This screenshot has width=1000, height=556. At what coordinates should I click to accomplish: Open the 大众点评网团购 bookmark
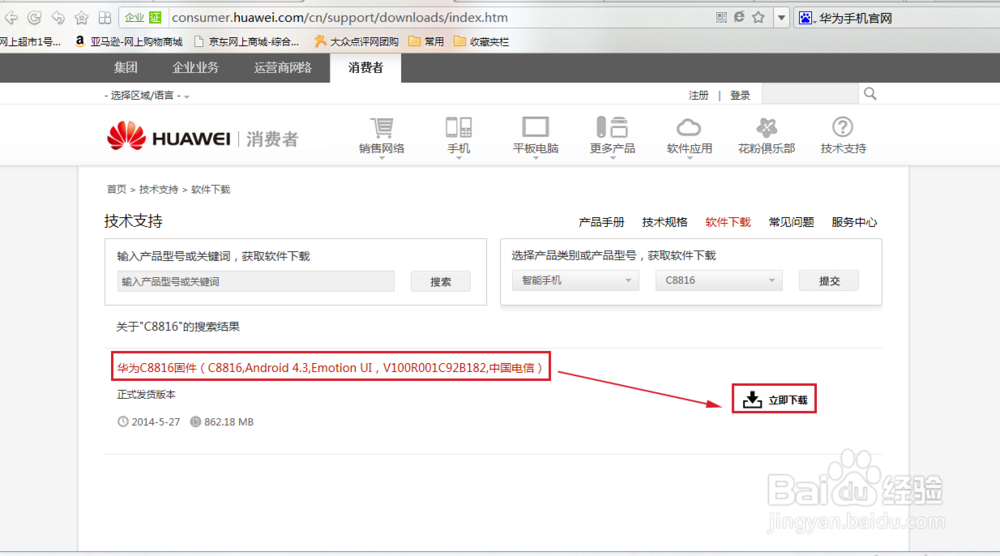(357, 41)
